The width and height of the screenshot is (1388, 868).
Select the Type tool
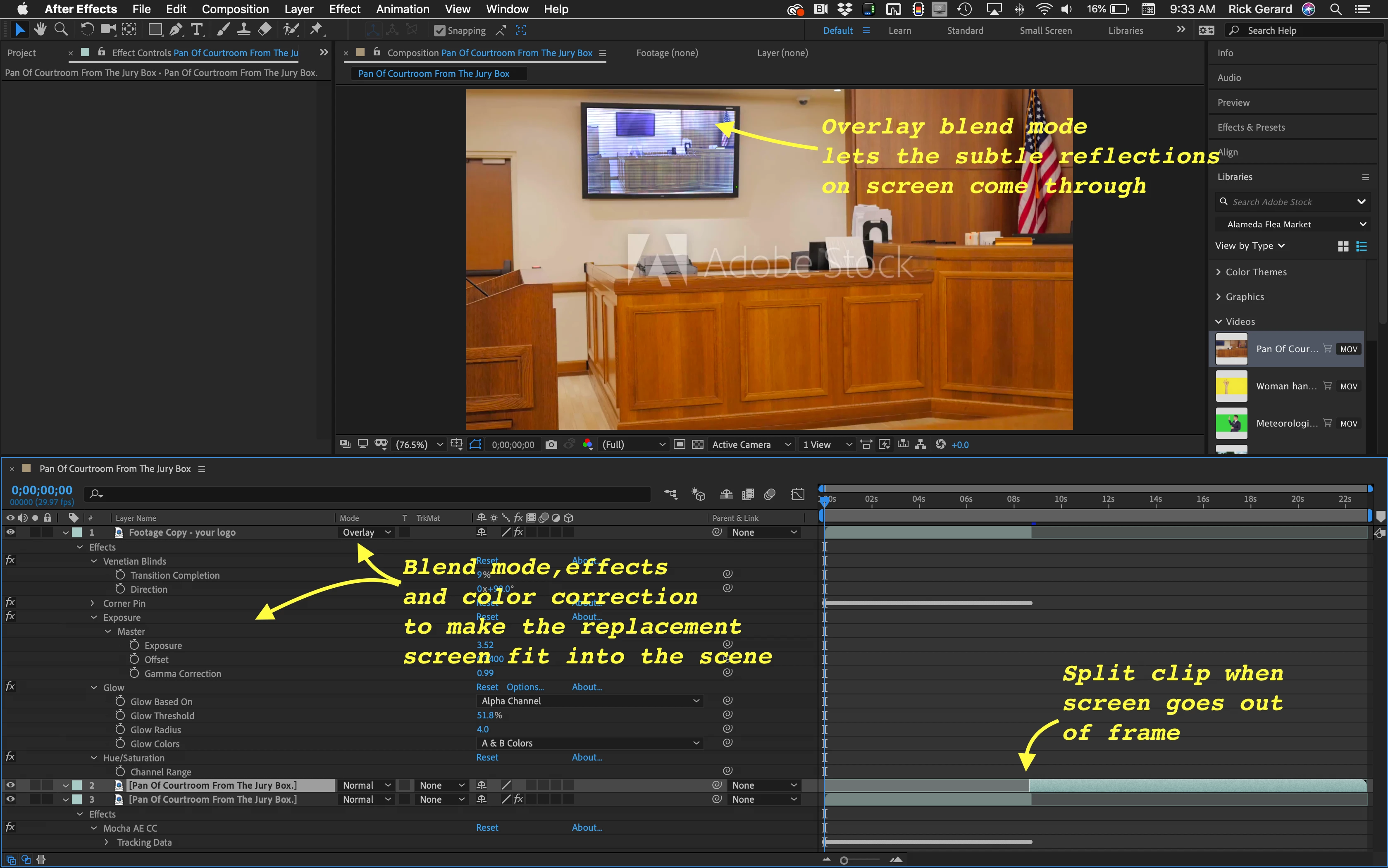point(196,29)
